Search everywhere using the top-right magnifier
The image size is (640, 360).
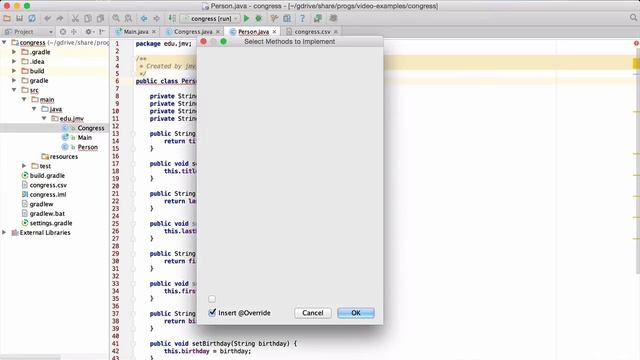point(633,18)
